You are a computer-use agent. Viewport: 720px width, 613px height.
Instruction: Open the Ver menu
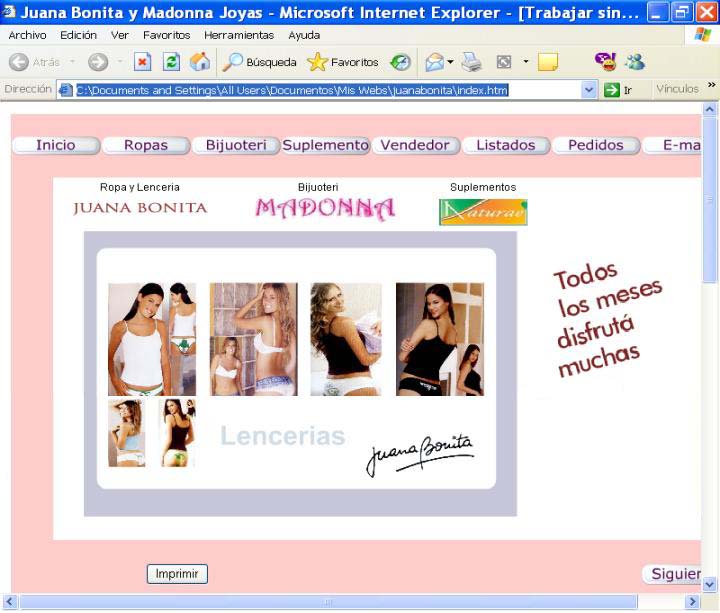point(120,35)
